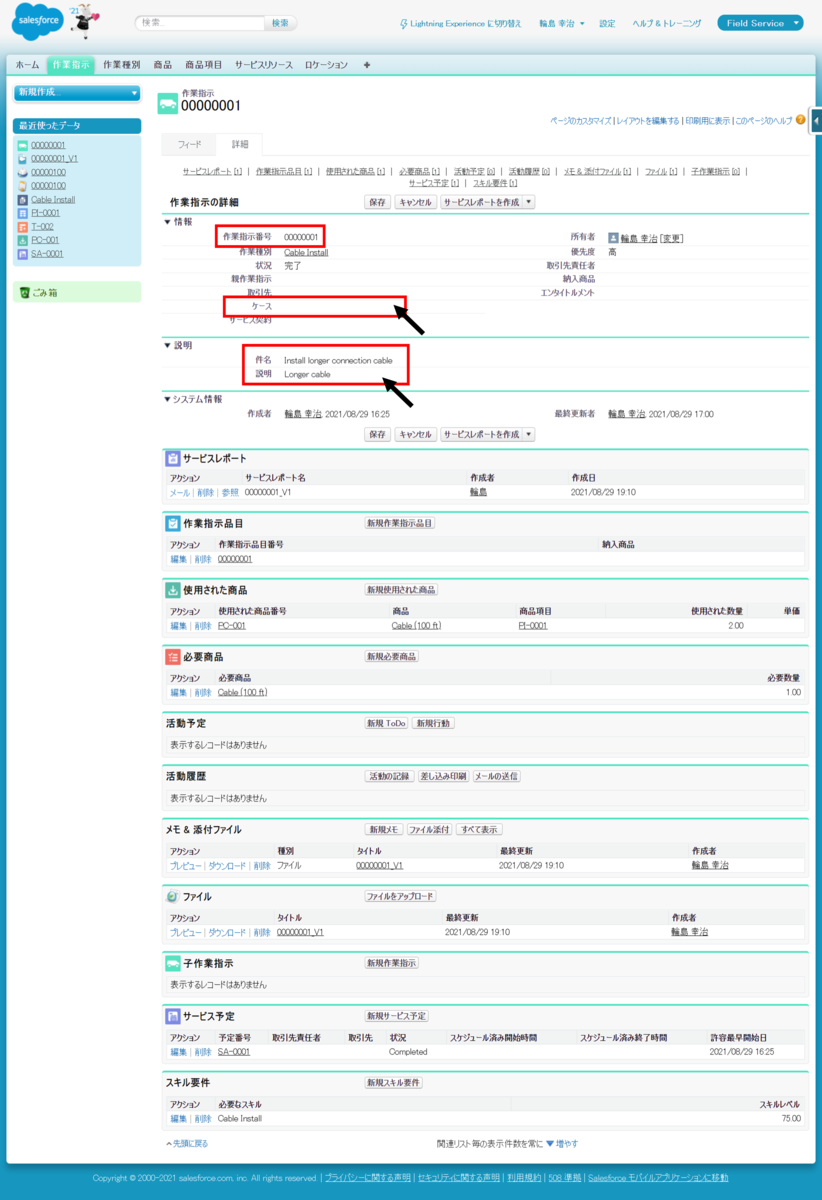Viewport: 822px width, 1200px height.
Task: Click the ファイル related list icon
Action: pos(173,896)
